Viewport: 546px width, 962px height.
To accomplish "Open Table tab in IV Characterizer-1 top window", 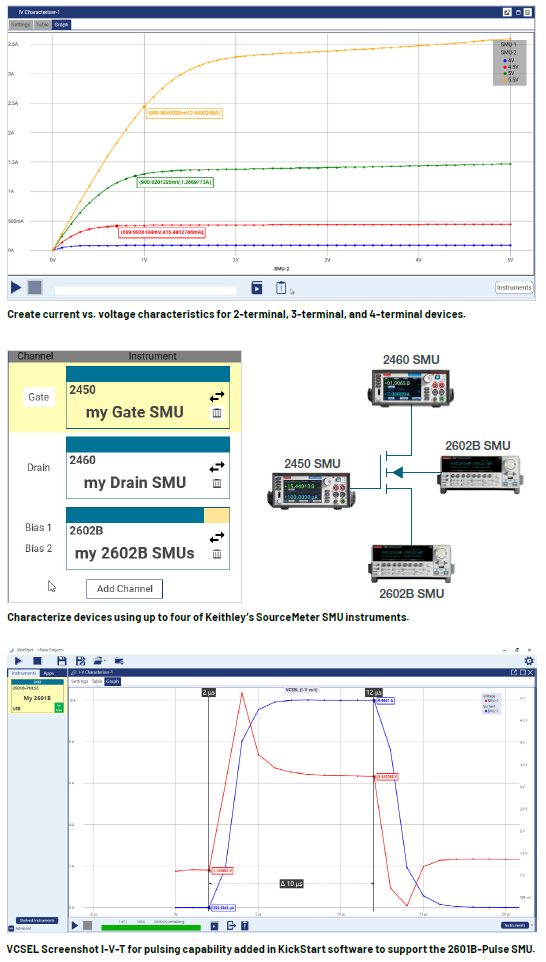I will [42, 25].
